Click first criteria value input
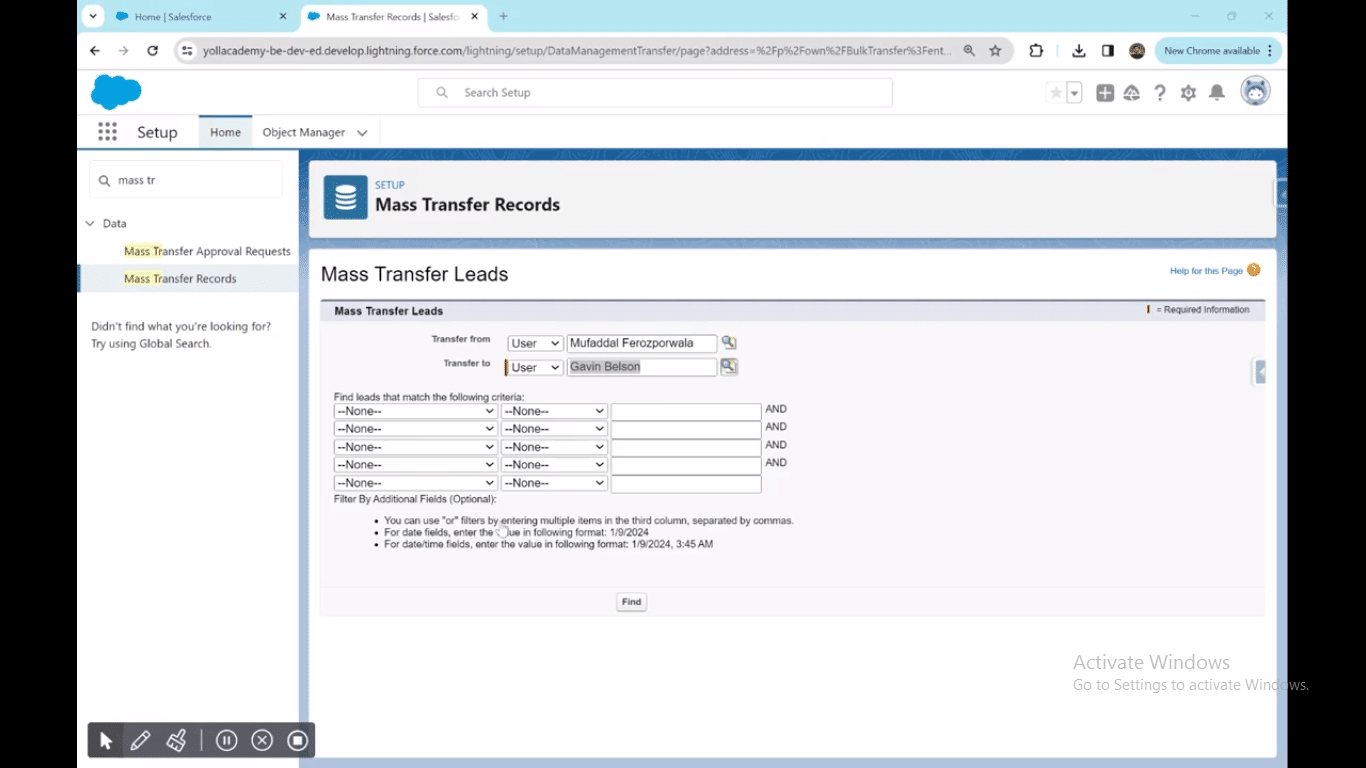1366x768 pixels. point(686,411)
